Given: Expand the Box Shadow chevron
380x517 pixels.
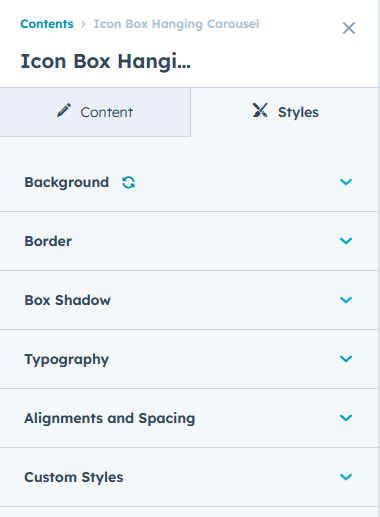Looking at the screenshot, I should (x=346, y=300).
